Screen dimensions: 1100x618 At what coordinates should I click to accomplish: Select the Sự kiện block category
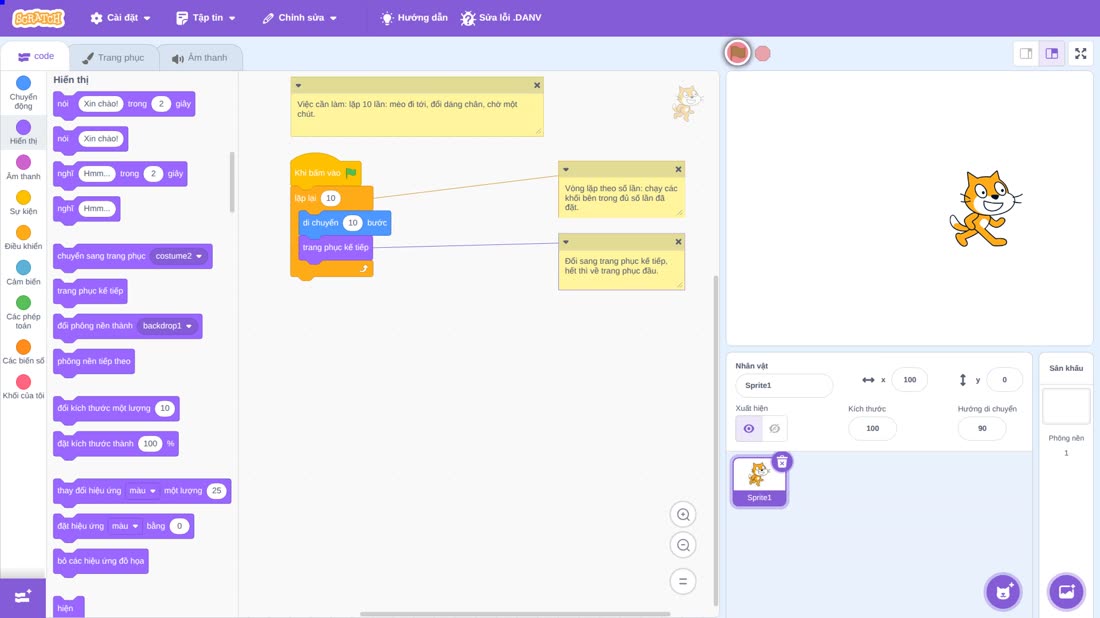(23, 202)
